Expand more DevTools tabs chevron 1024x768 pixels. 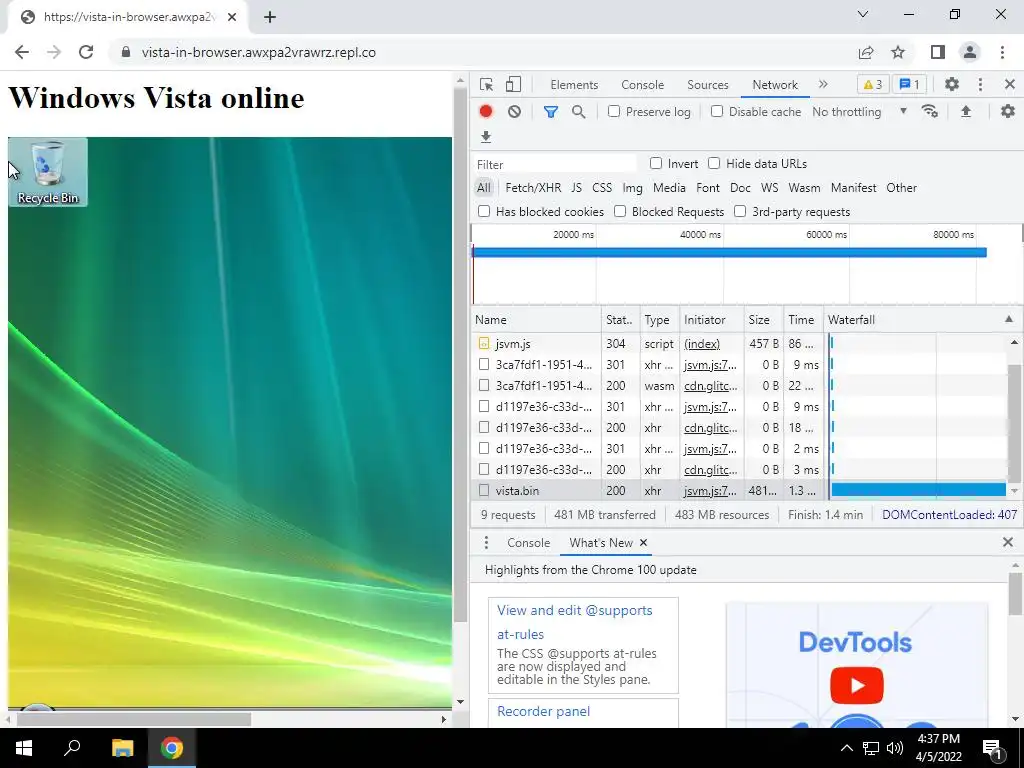click(823, 84)
